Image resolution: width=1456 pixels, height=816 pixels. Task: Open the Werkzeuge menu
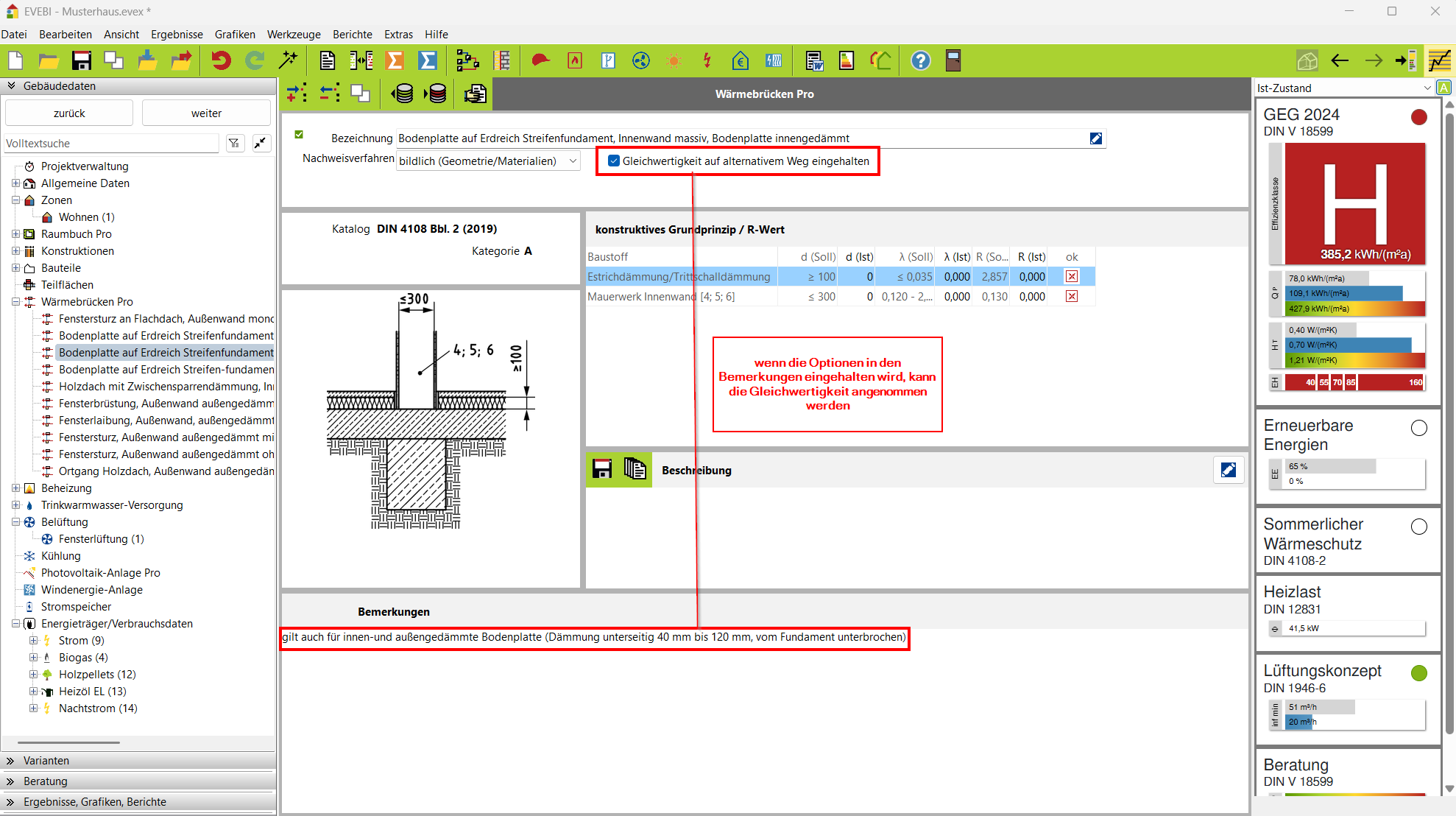click(x=294, y=34)
